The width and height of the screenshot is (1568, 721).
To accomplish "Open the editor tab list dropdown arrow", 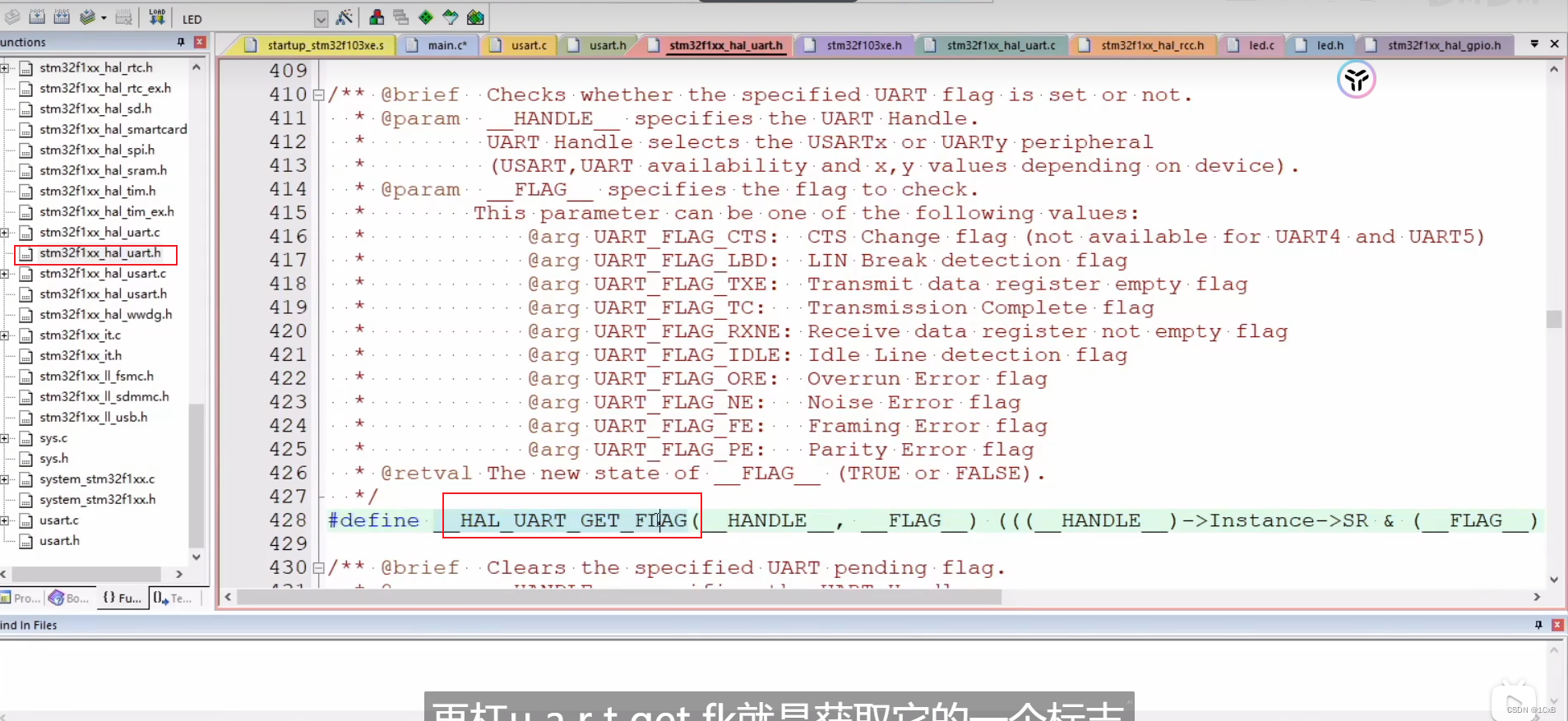I will (x=1534, y=44).
